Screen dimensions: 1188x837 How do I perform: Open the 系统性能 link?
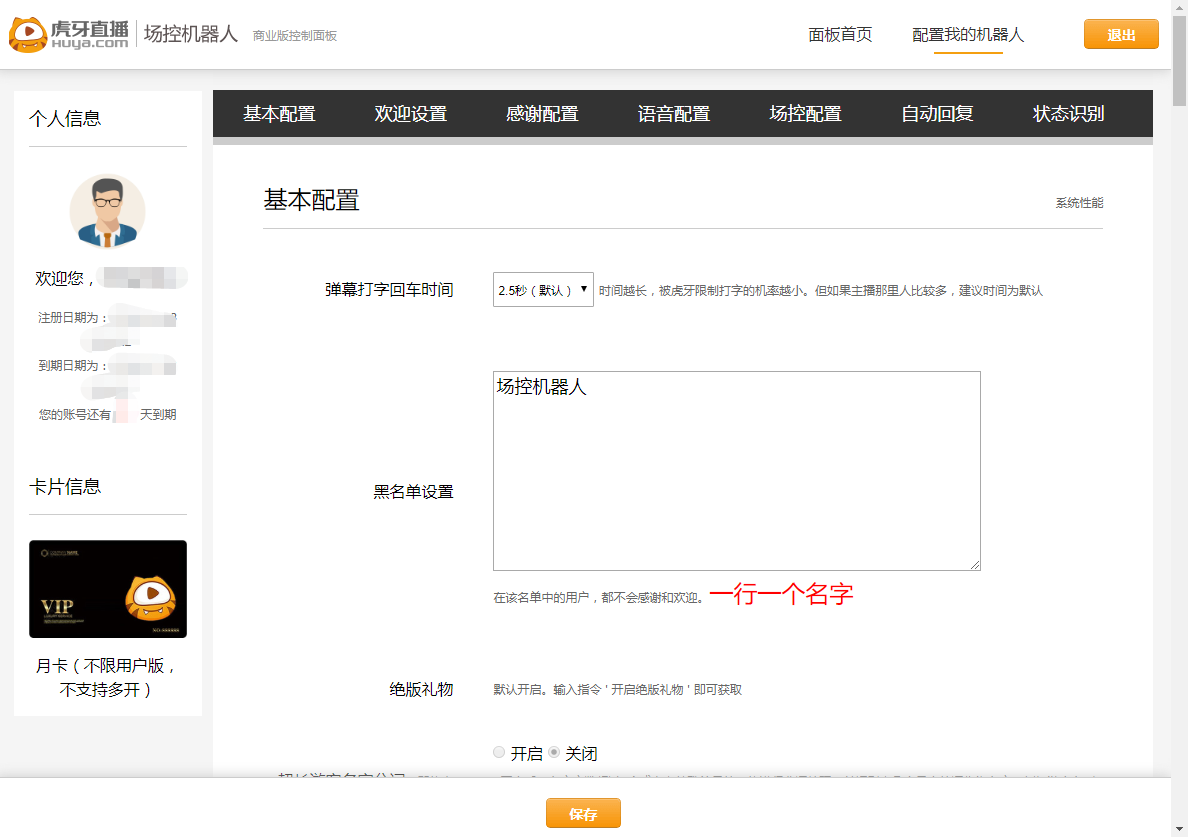click(1079, 203)
